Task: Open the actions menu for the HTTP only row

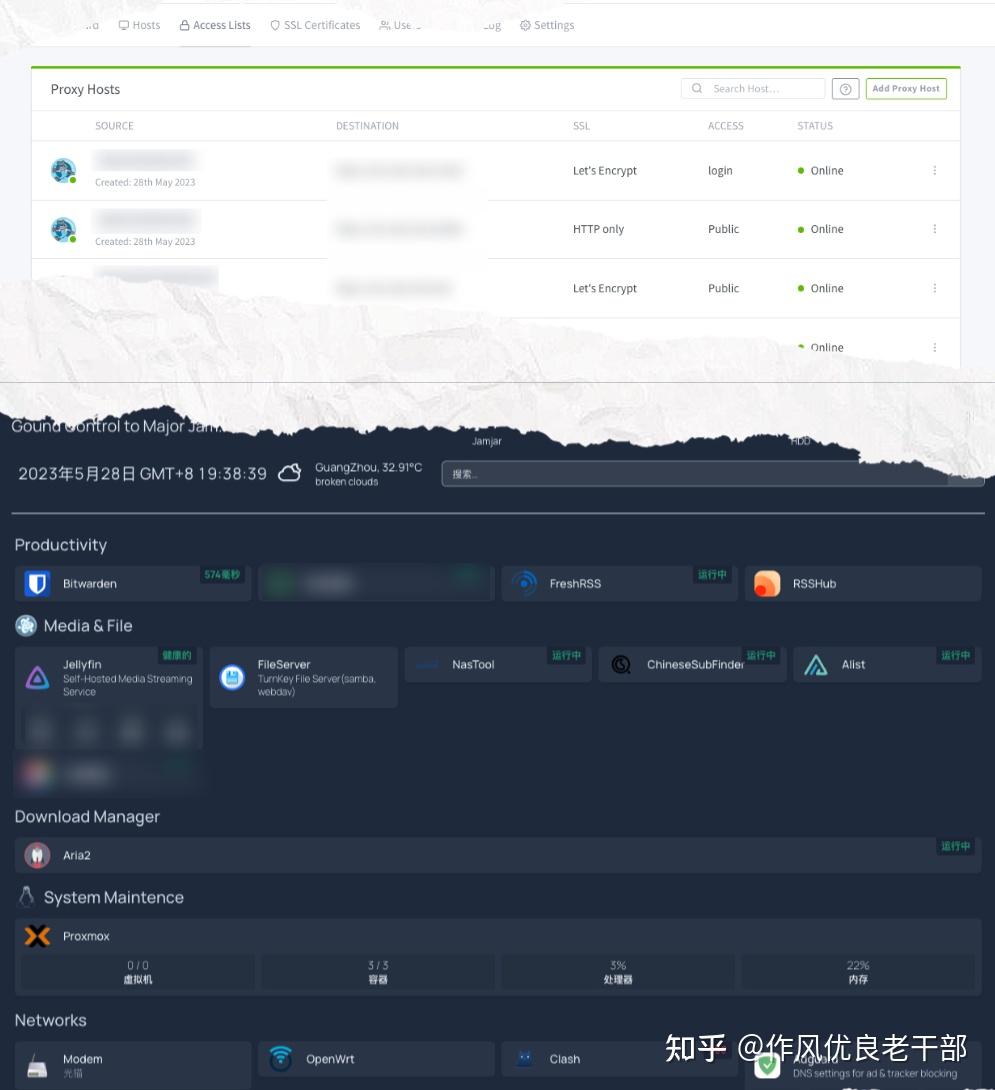Action: pyautogui.click(x=935, y=229)
